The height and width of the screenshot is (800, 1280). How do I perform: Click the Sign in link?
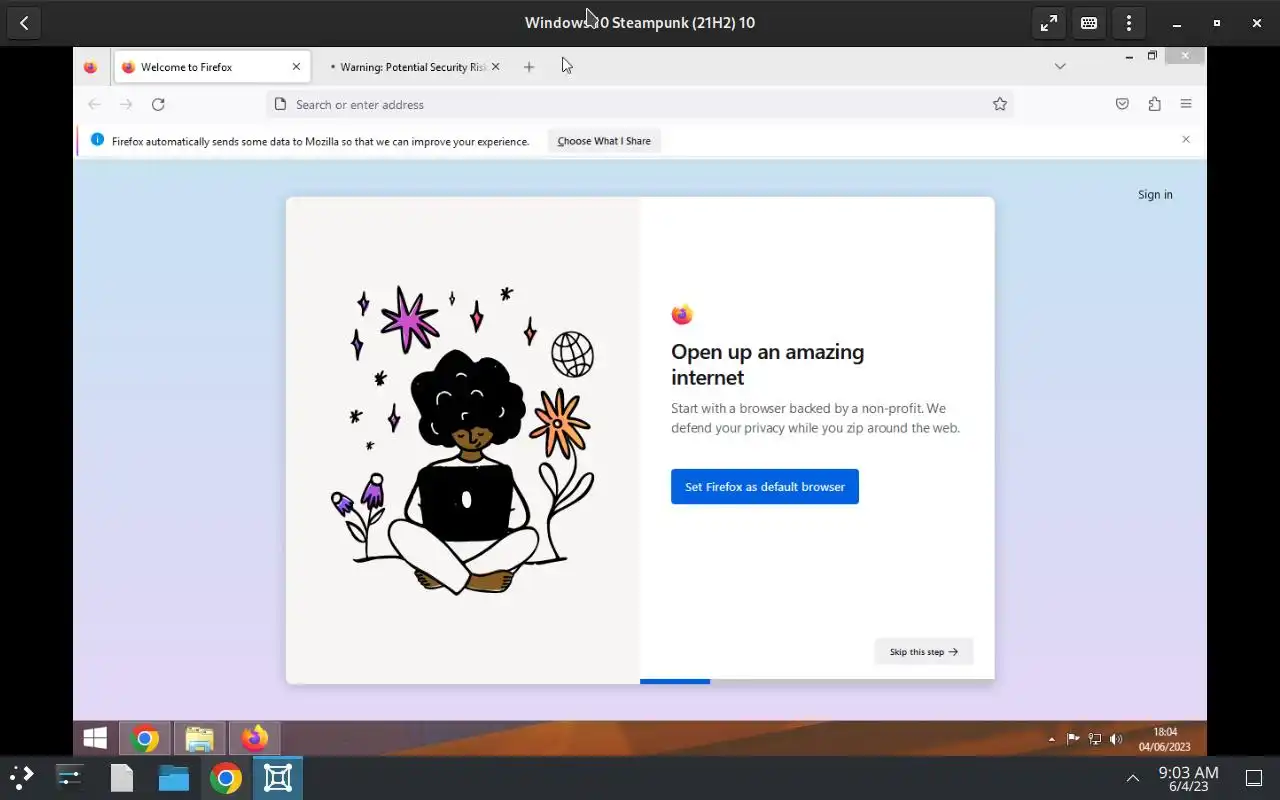coord(1155,195)
